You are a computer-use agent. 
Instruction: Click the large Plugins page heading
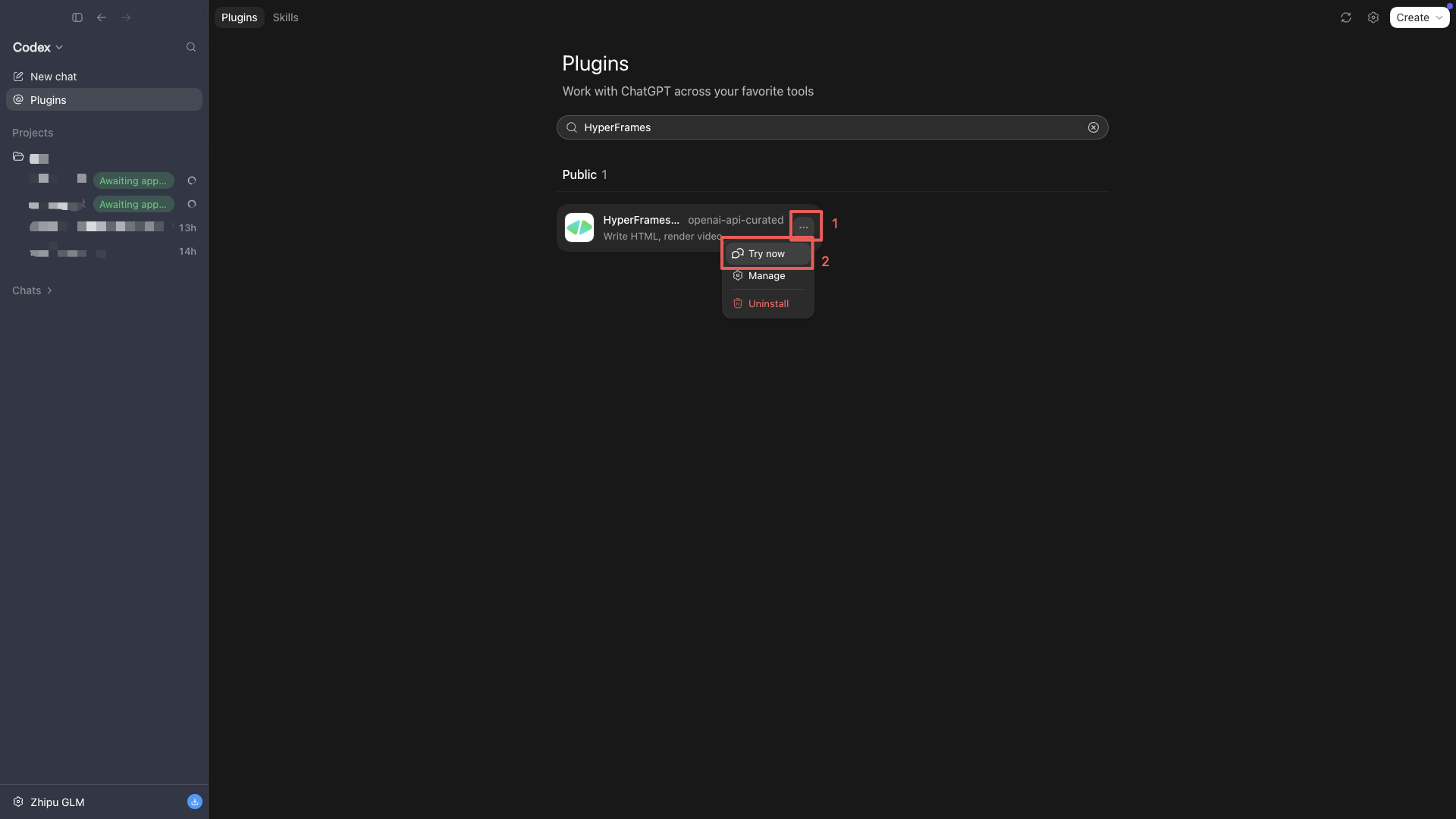pyautogui.click(x=595, y=64)
